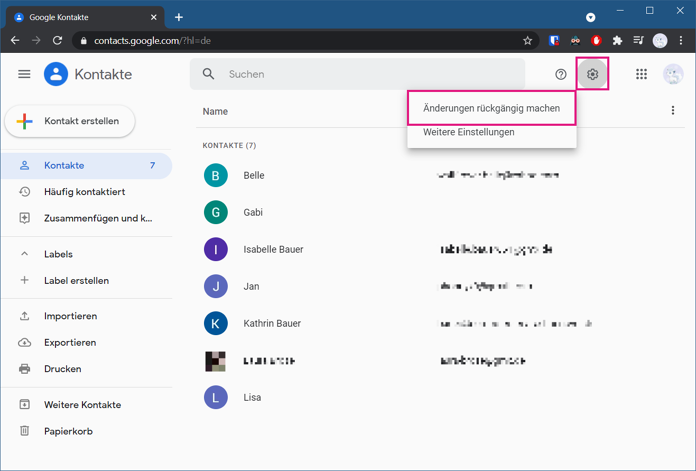Click the Papierkorb trash icon

[24, 431]
